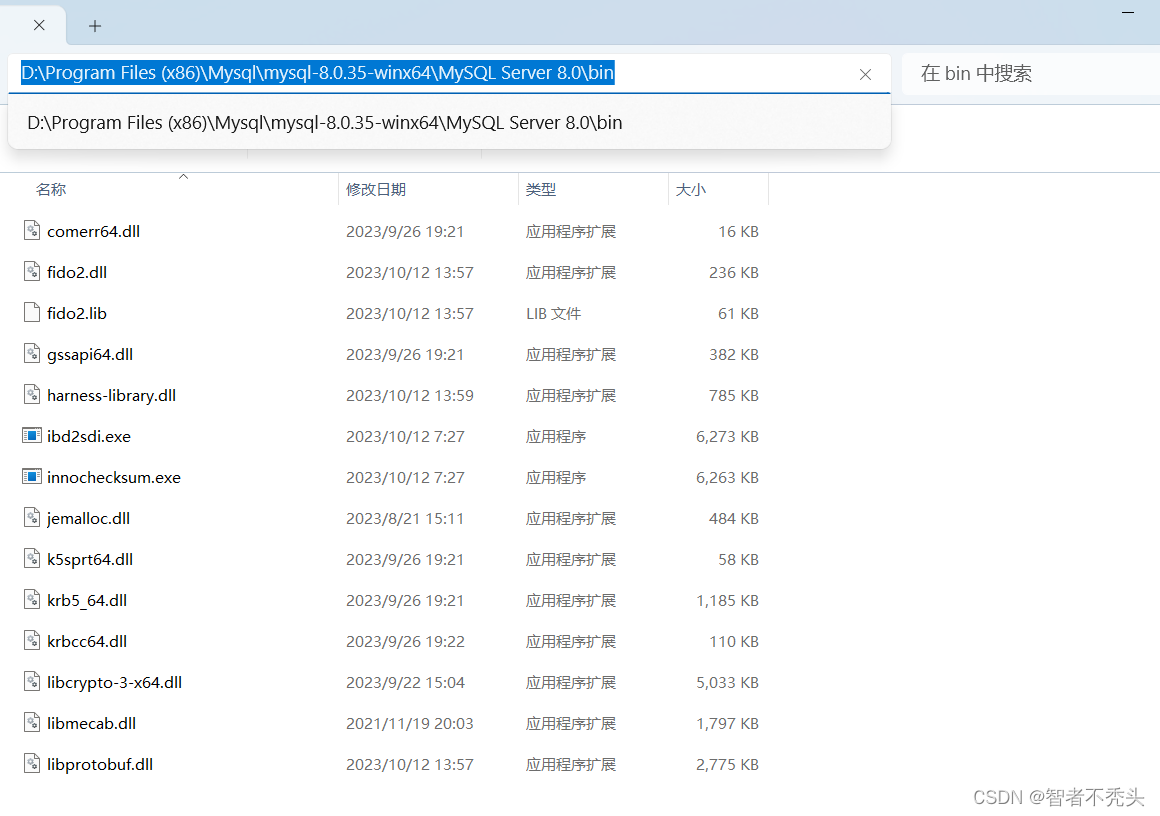Minimize the Explorer window
This screenshot has width=1160, height=816.
click(1127, 13)
